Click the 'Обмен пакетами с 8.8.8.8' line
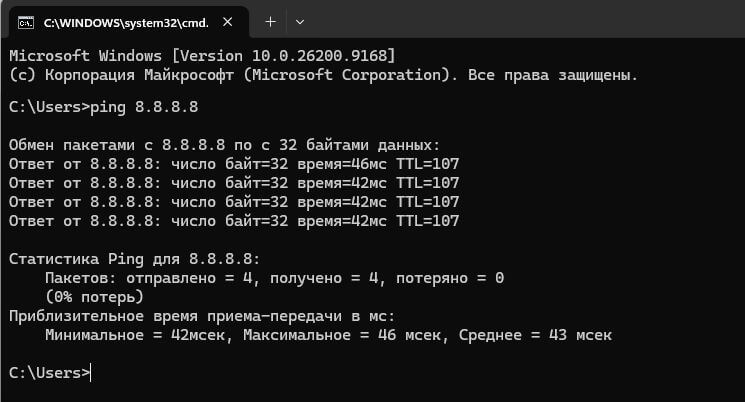Screen dimensions: 745x402 click(224, 145)
